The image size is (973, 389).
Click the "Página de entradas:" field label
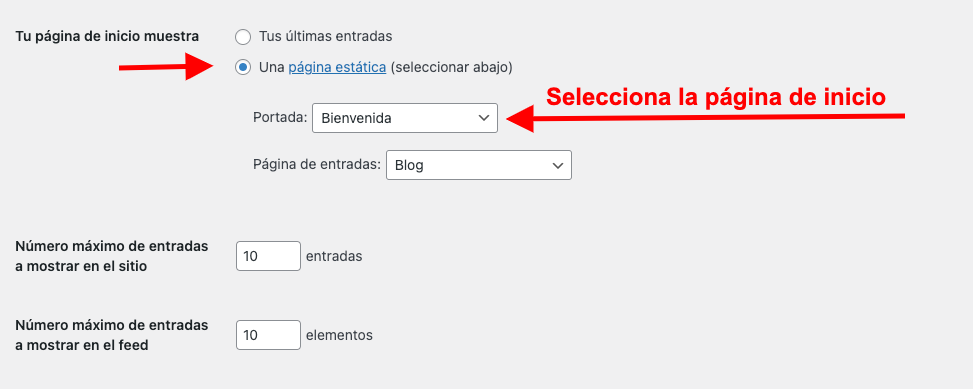316,164
